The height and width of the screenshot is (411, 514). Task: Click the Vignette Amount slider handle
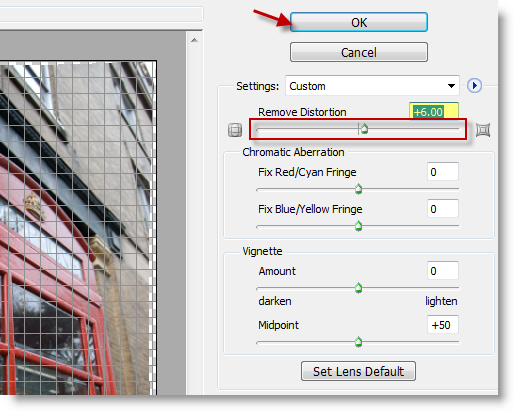click(x=358, y=288)
